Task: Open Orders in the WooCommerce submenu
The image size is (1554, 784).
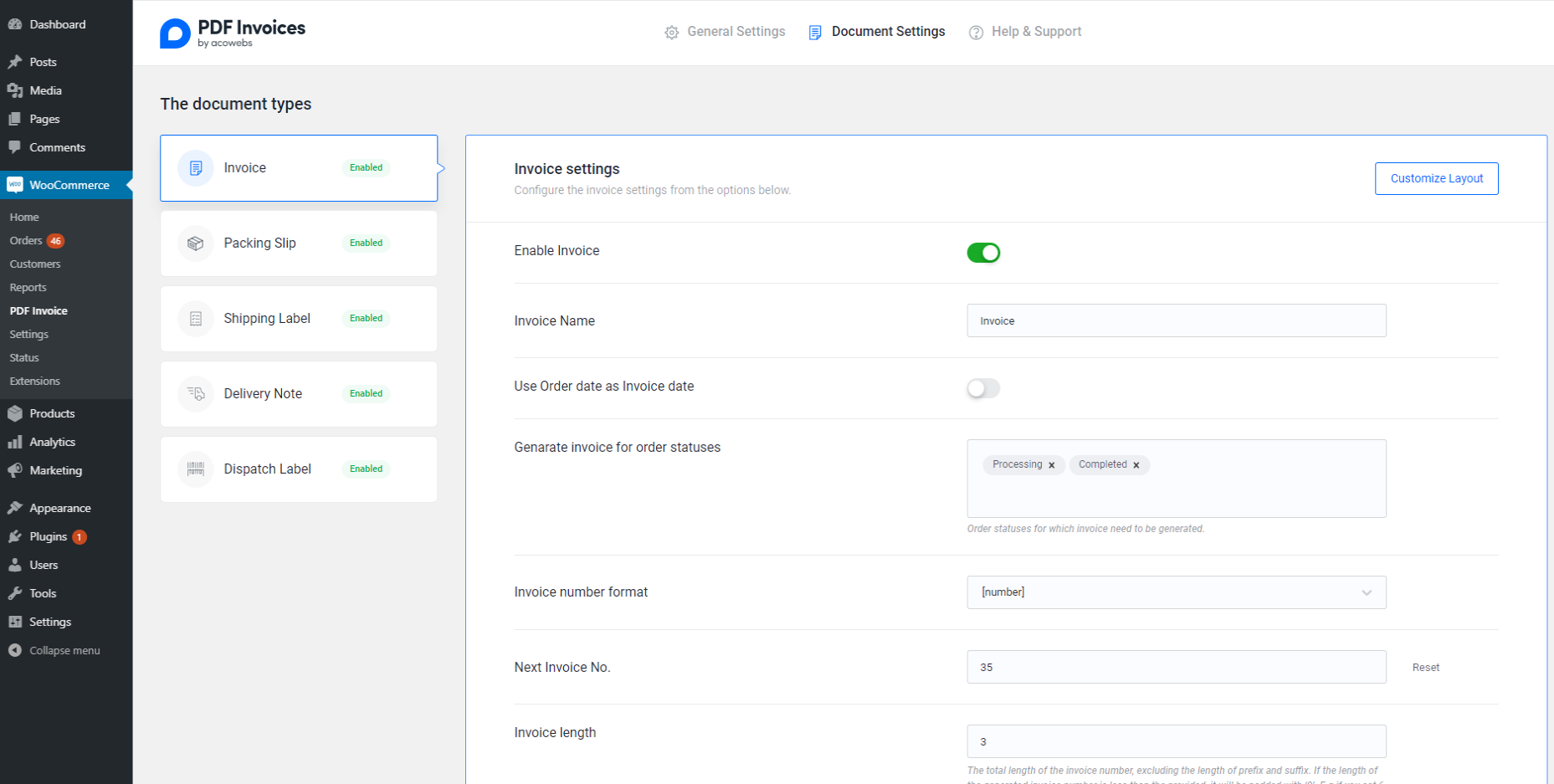Action: (26, 241)
